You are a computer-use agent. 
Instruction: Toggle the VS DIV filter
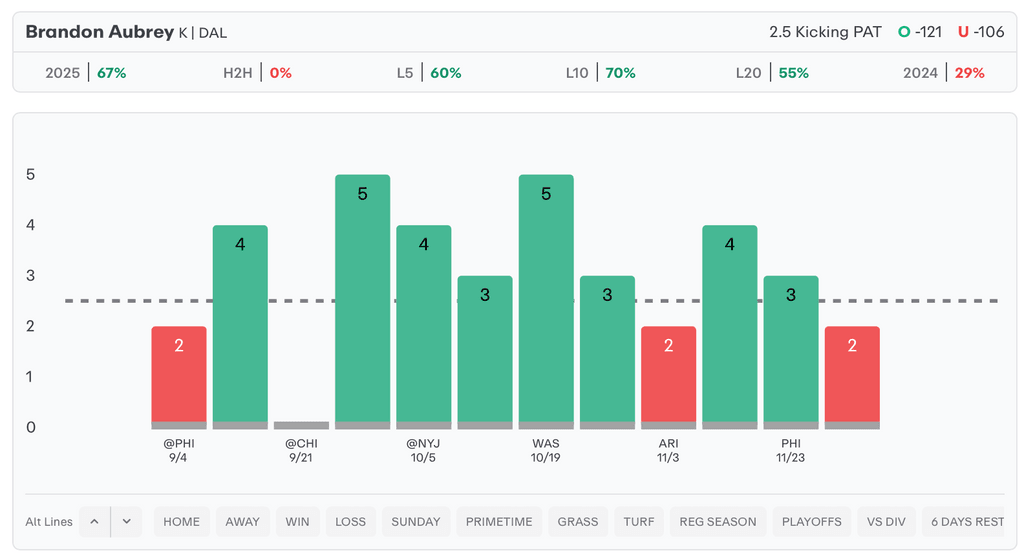pos(888,521)
